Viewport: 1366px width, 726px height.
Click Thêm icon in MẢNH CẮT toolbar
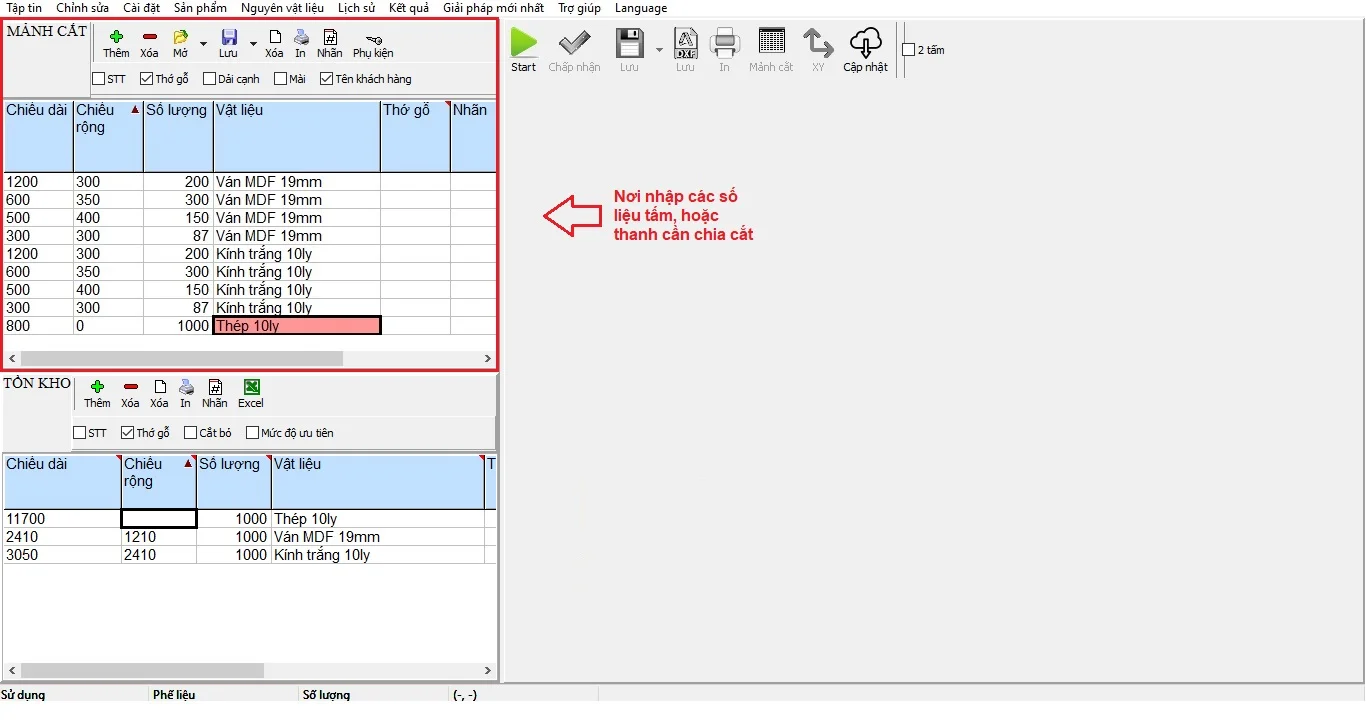(x=116, y=38)
